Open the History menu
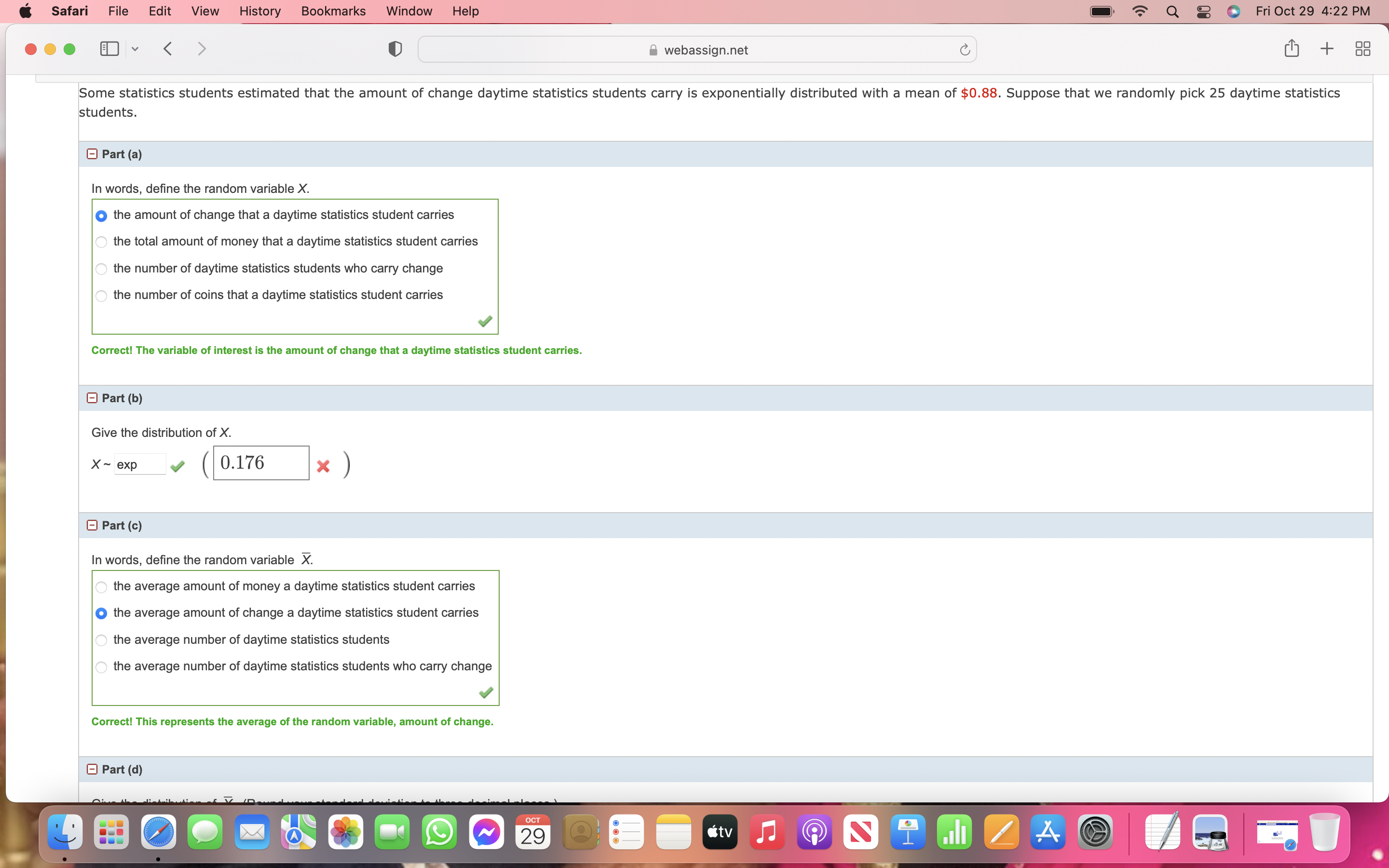 259,12
